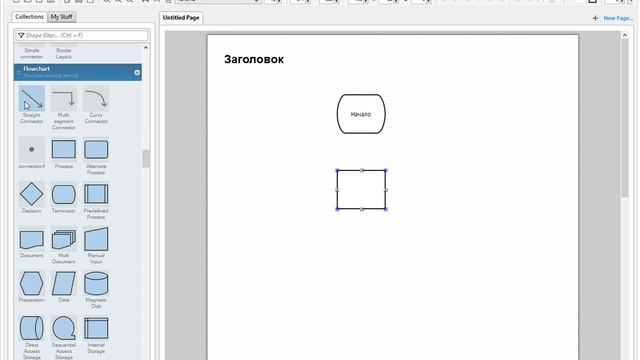
Task: Pick the Predefined Process shape
Action: (96, 194)
